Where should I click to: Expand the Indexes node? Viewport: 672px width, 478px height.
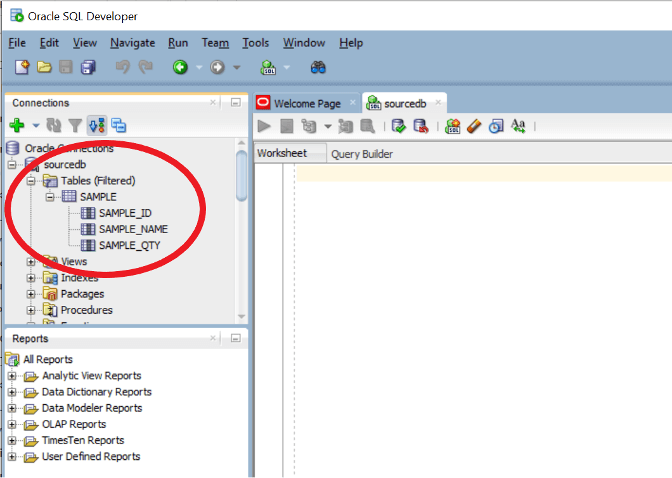31,278
